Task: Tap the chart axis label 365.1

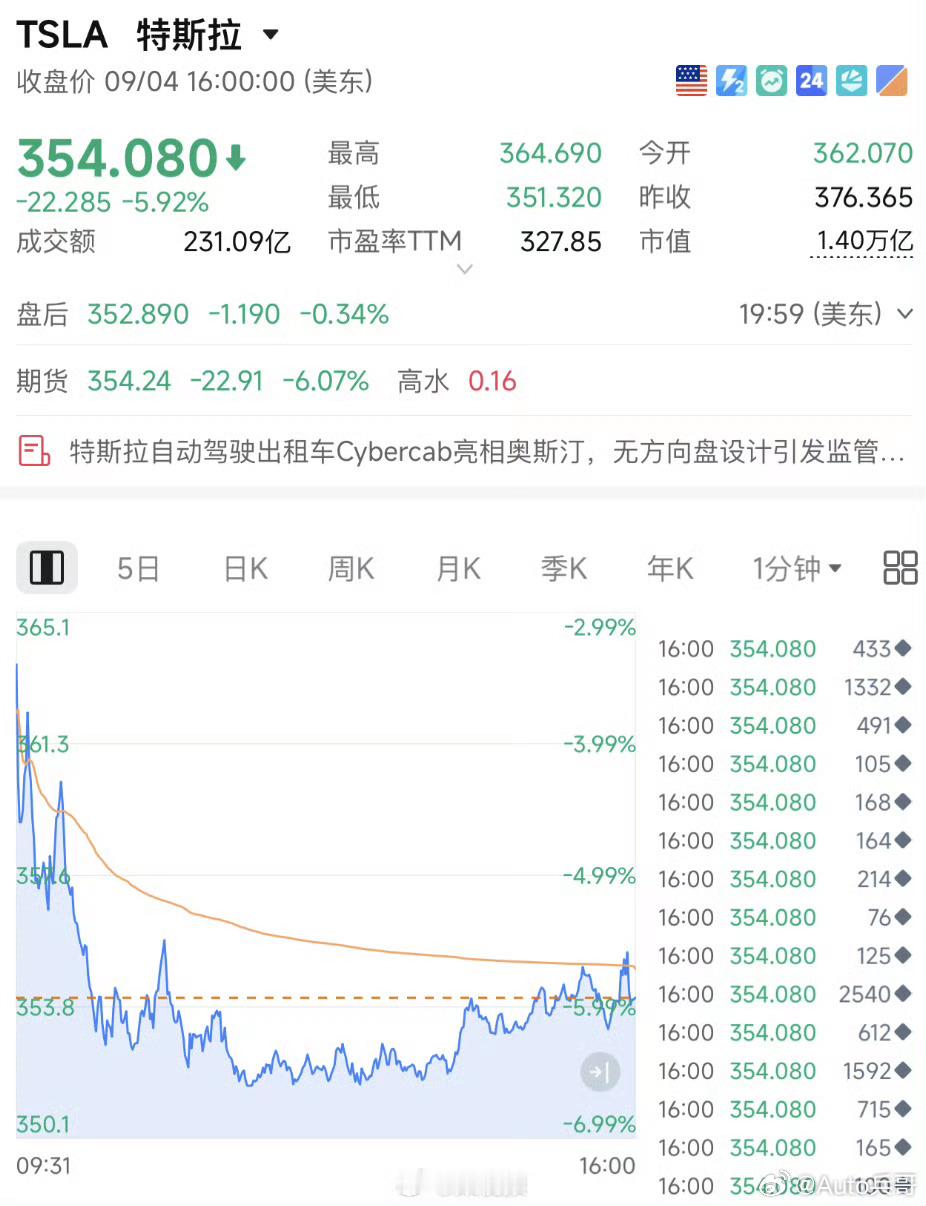Action: click(x=43, y=627)
